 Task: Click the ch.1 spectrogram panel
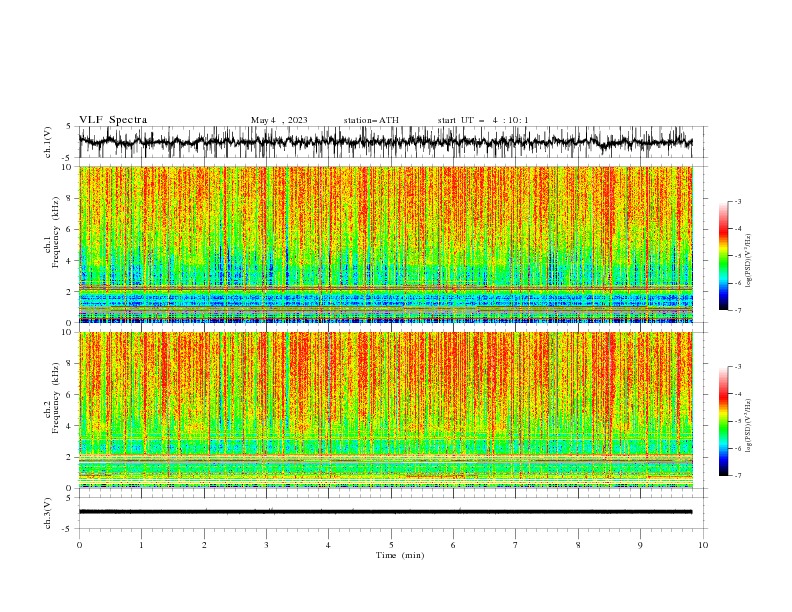click(385, 244)
